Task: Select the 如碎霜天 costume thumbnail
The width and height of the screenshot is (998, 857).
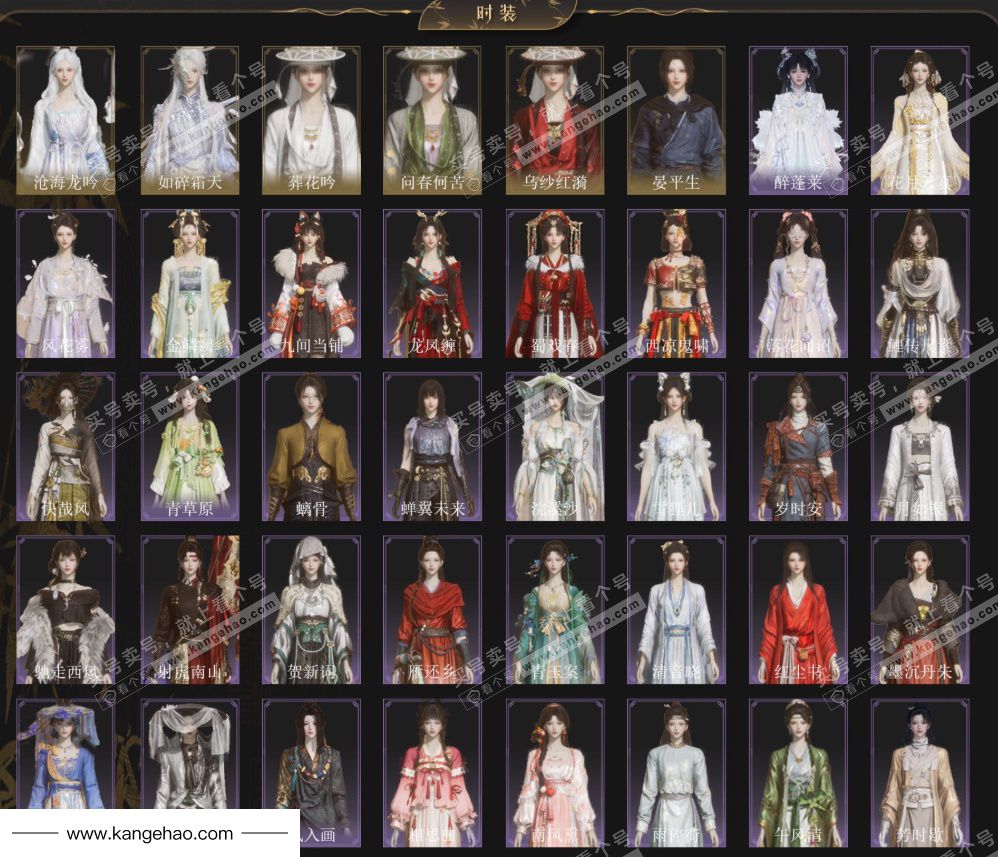Action: point(189,120)
